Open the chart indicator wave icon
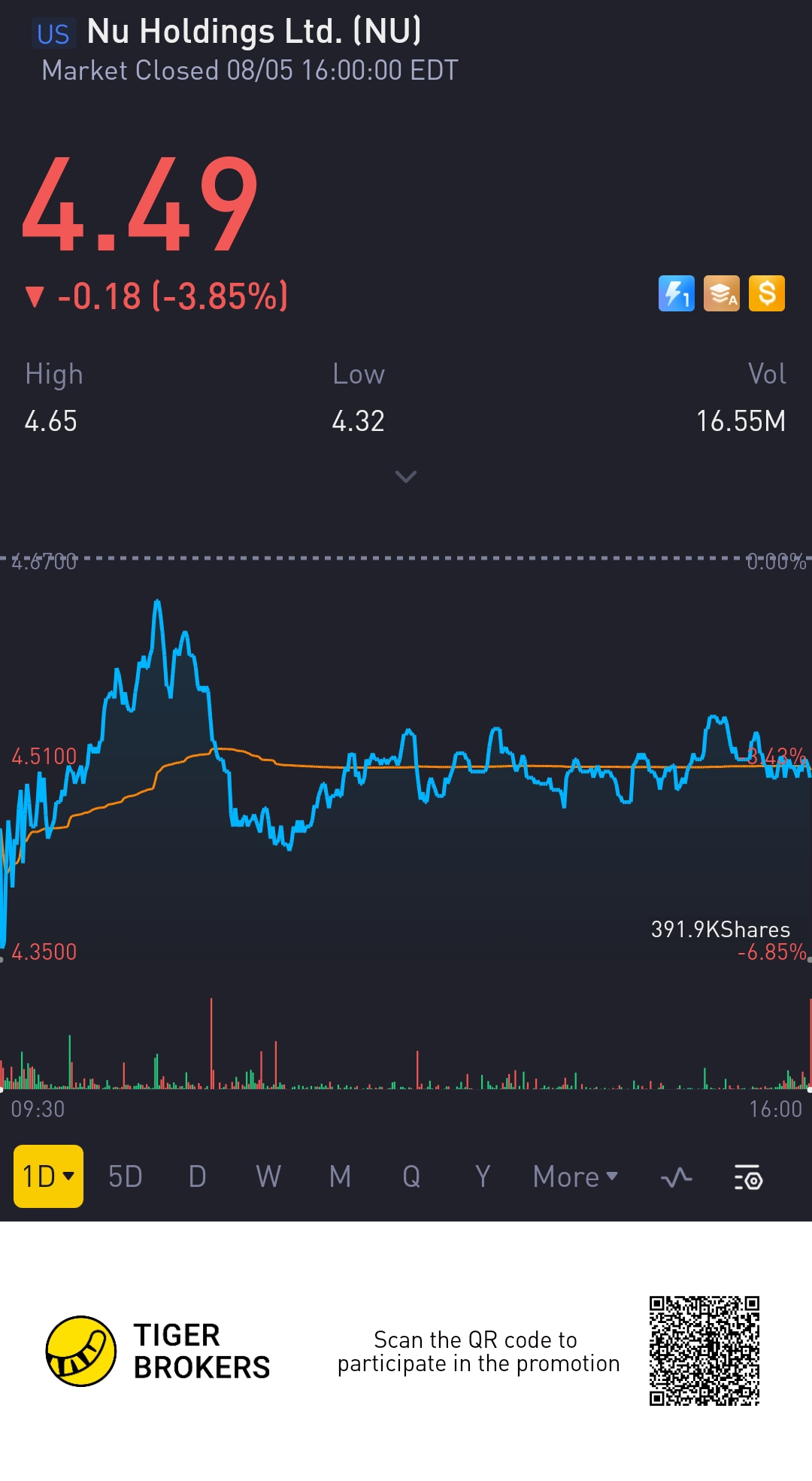 tap(677, 1177)
